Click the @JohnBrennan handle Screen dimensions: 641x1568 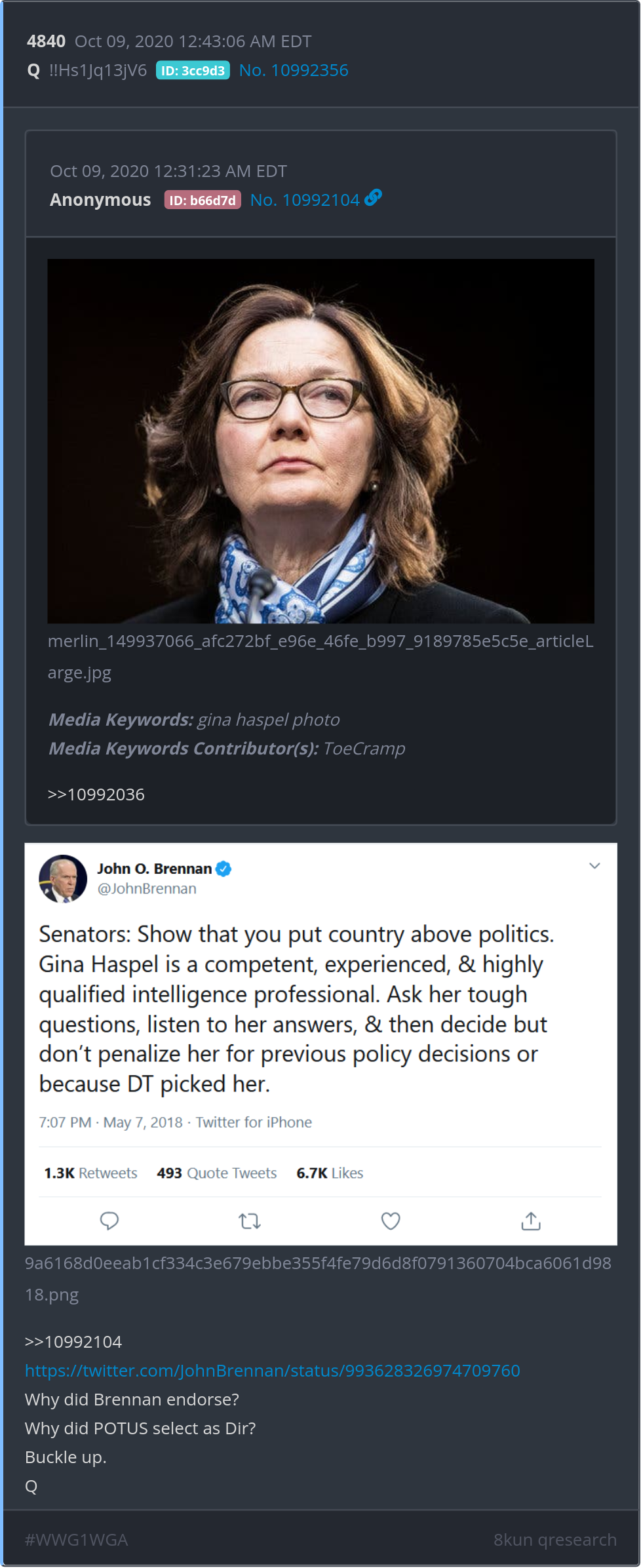(147, 888)
